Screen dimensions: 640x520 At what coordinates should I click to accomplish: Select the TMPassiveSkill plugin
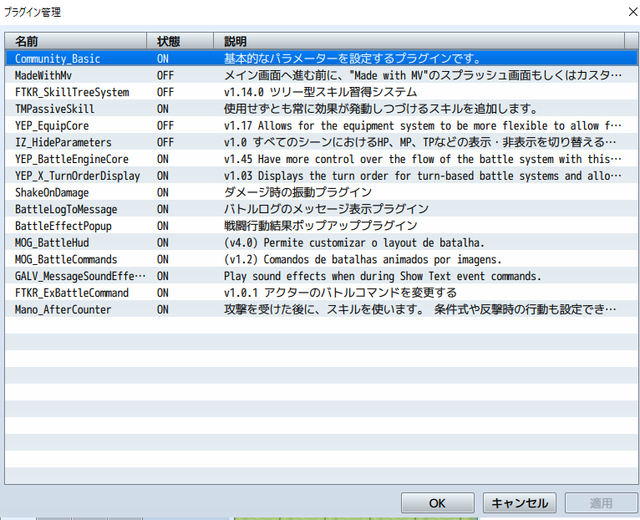point(55,109)
